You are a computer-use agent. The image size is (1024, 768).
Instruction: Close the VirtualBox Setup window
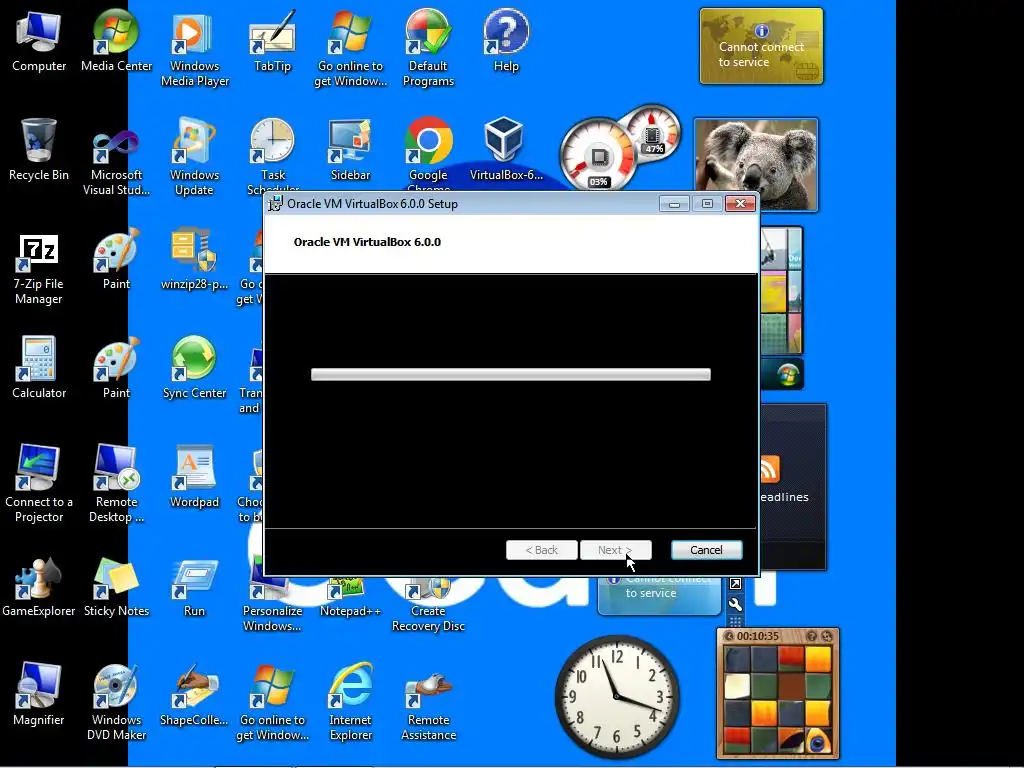coord(741,204)
